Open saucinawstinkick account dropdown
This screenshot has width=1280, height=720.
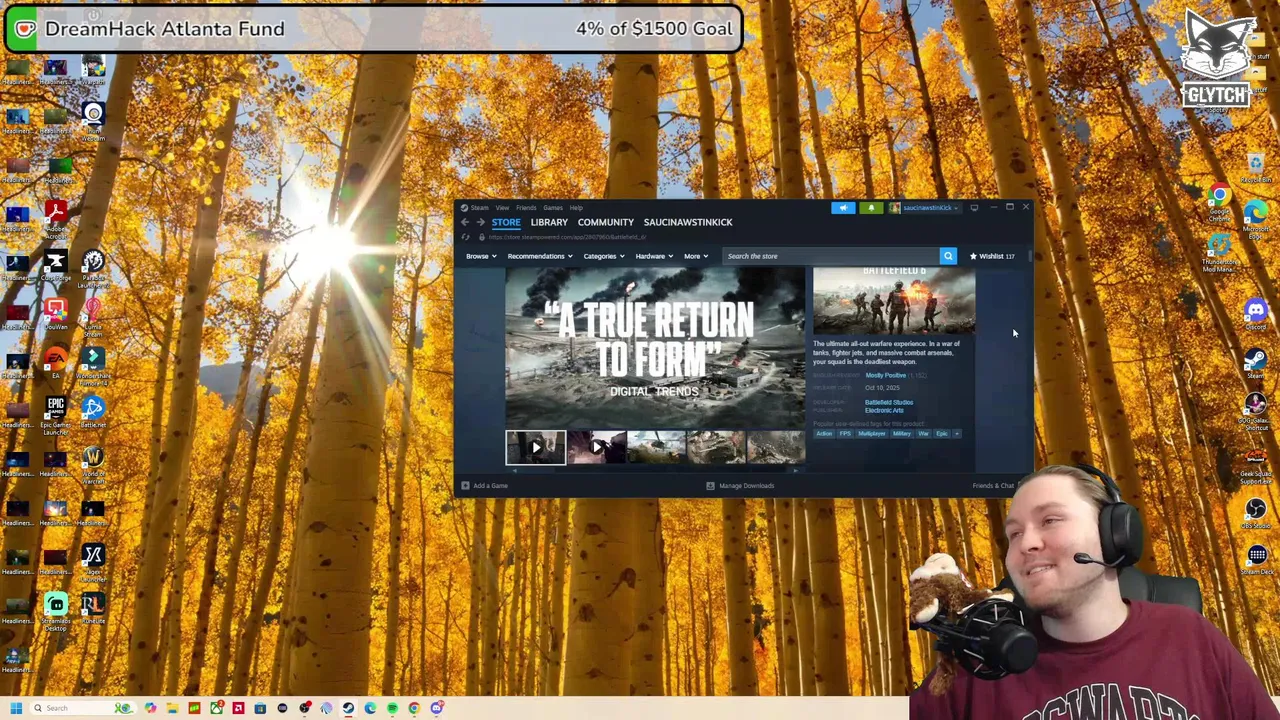[924, 208]
